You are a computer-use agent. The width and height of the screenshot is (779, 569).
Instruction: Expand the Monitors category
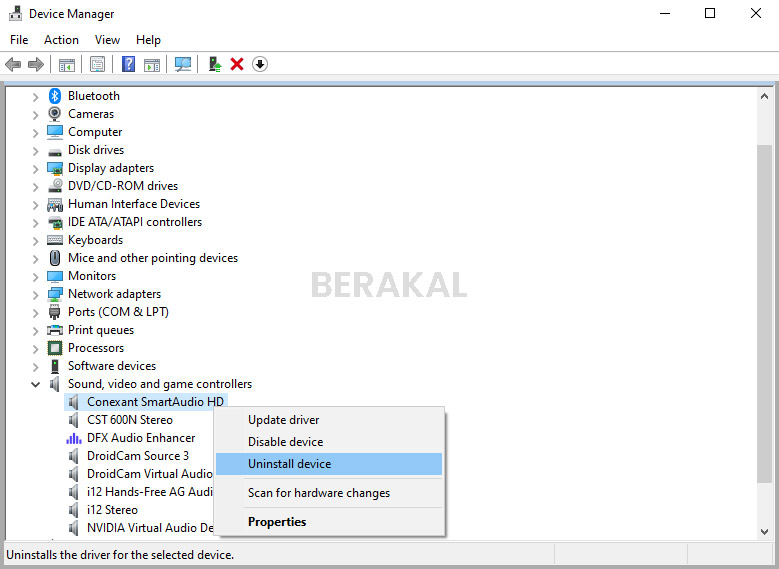click(35, 277)
